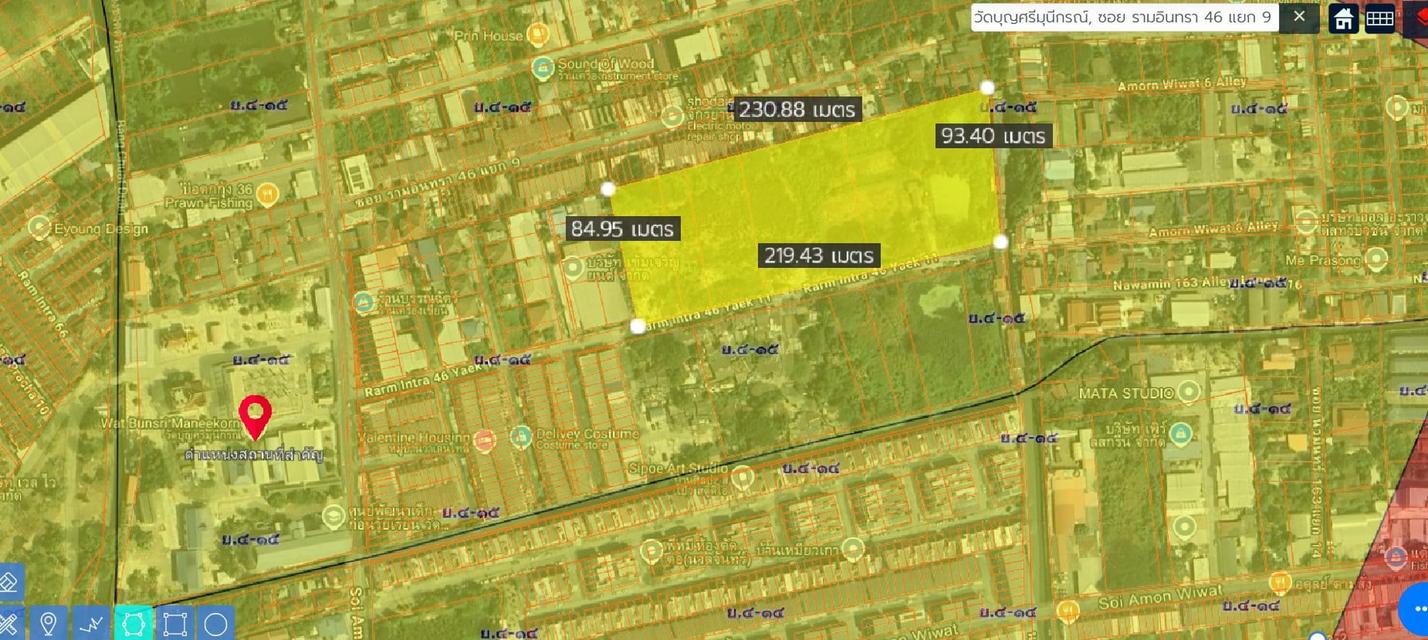This screenshot has width=1428, height=640.
Task: Click the red Wat Bunsri location pin
Action: pos(256,415)
